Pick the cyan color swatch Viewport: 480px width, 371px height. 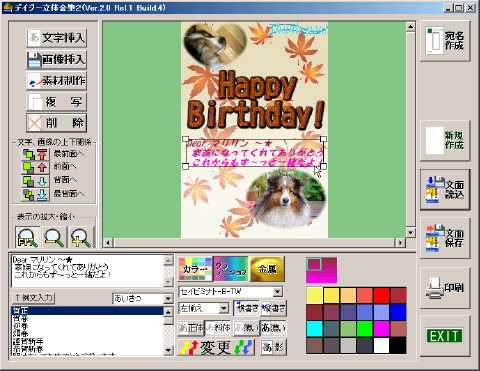(x=314, y=328)
